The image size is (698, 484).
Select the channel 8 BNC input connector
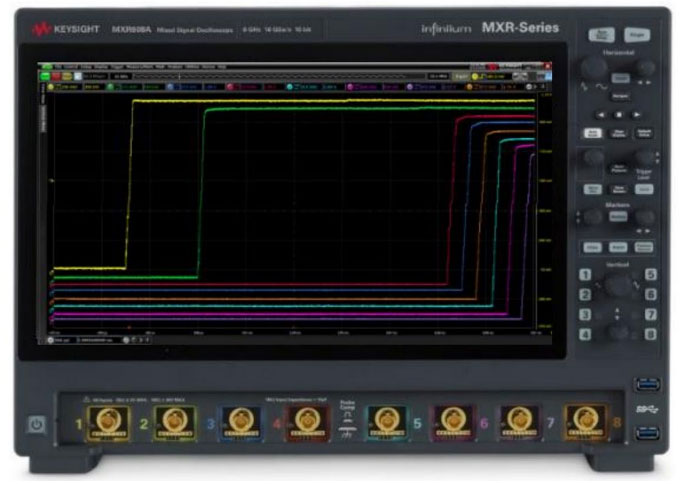[585, 422]
